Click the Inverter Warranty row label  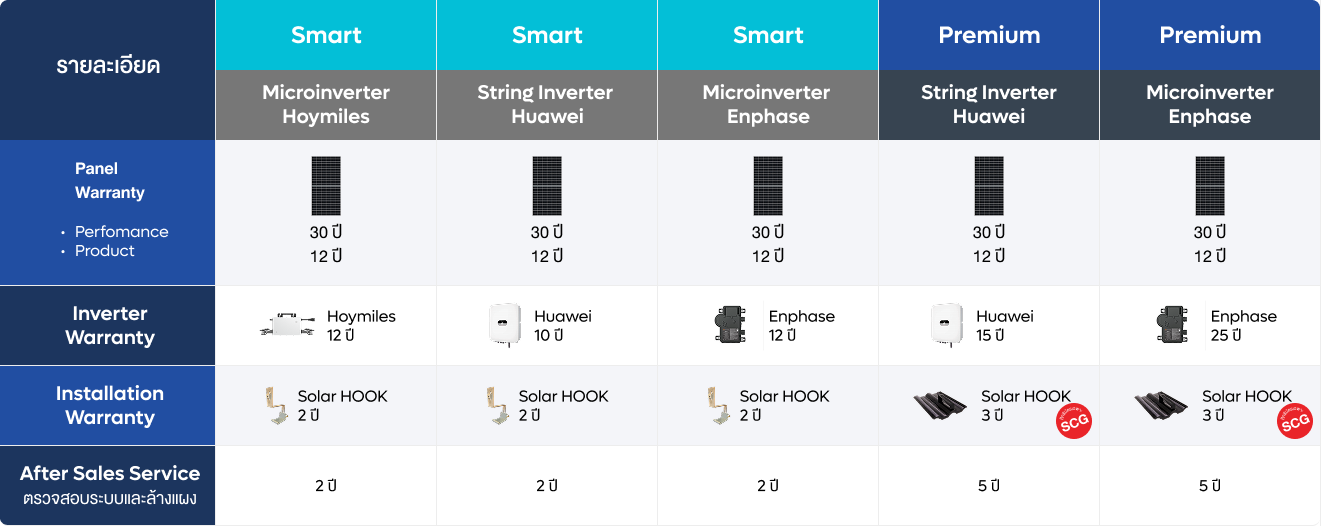(108, 326)
